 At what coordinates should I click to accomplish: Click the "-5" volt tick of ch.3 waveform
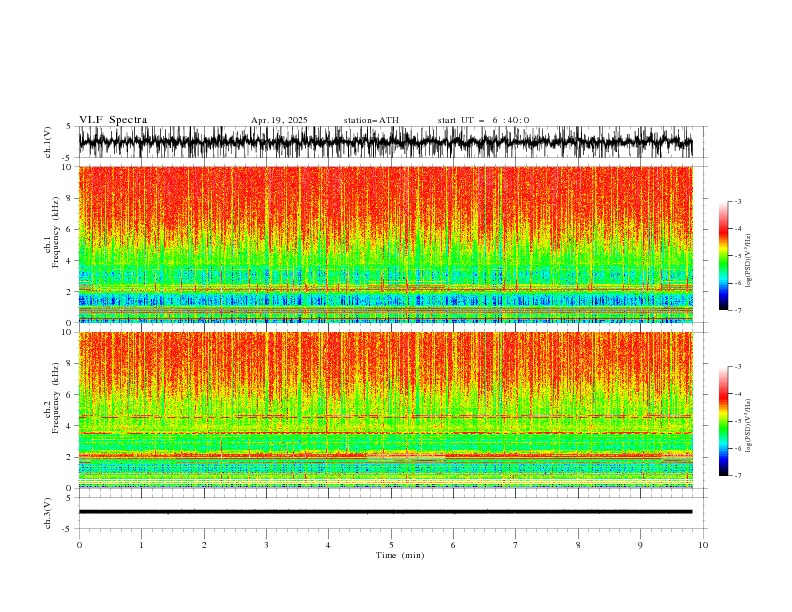click(67, 529)
